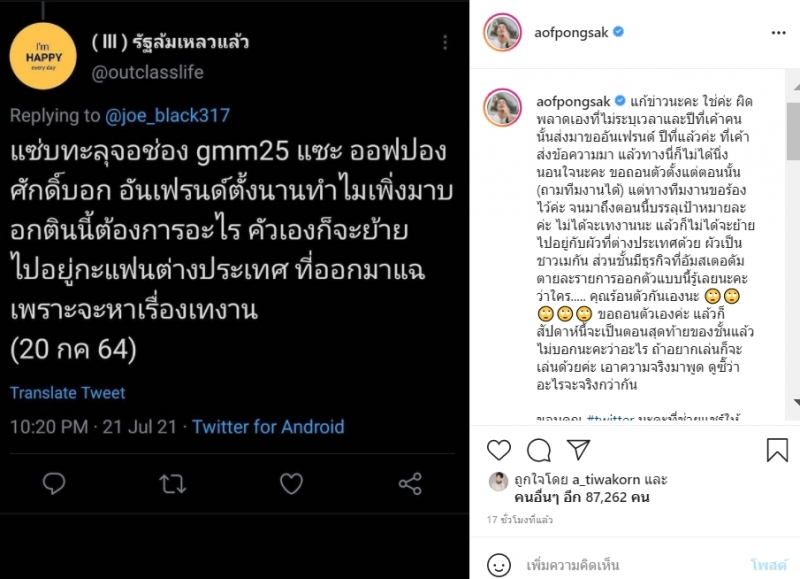Open aofpongsak avatar in post header
Viewport: 800px width, 579px height.
point(500,32)
